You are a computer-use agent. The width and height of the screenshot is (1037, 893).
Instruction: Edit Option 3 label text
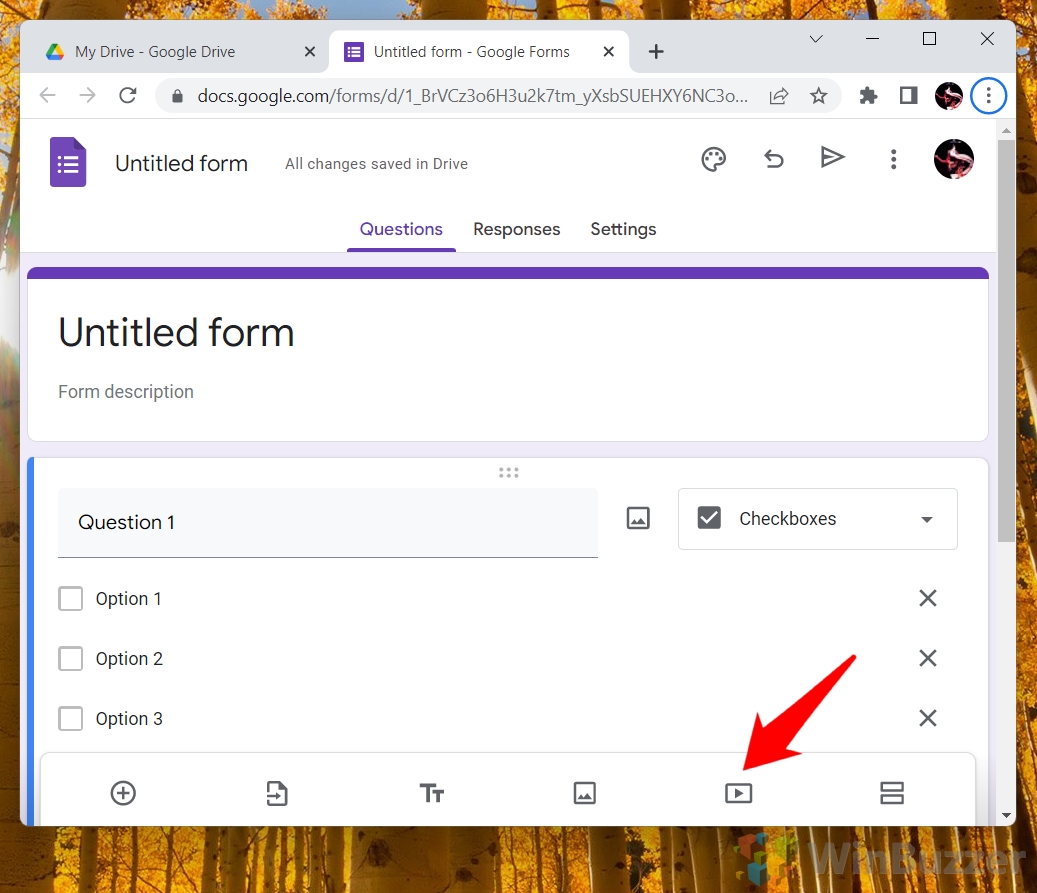[x=129, y=718]
